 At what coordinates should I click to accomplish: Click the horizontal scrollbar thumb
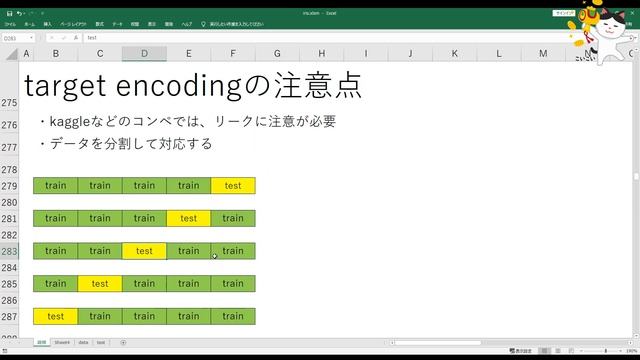(x=438, y=343)
